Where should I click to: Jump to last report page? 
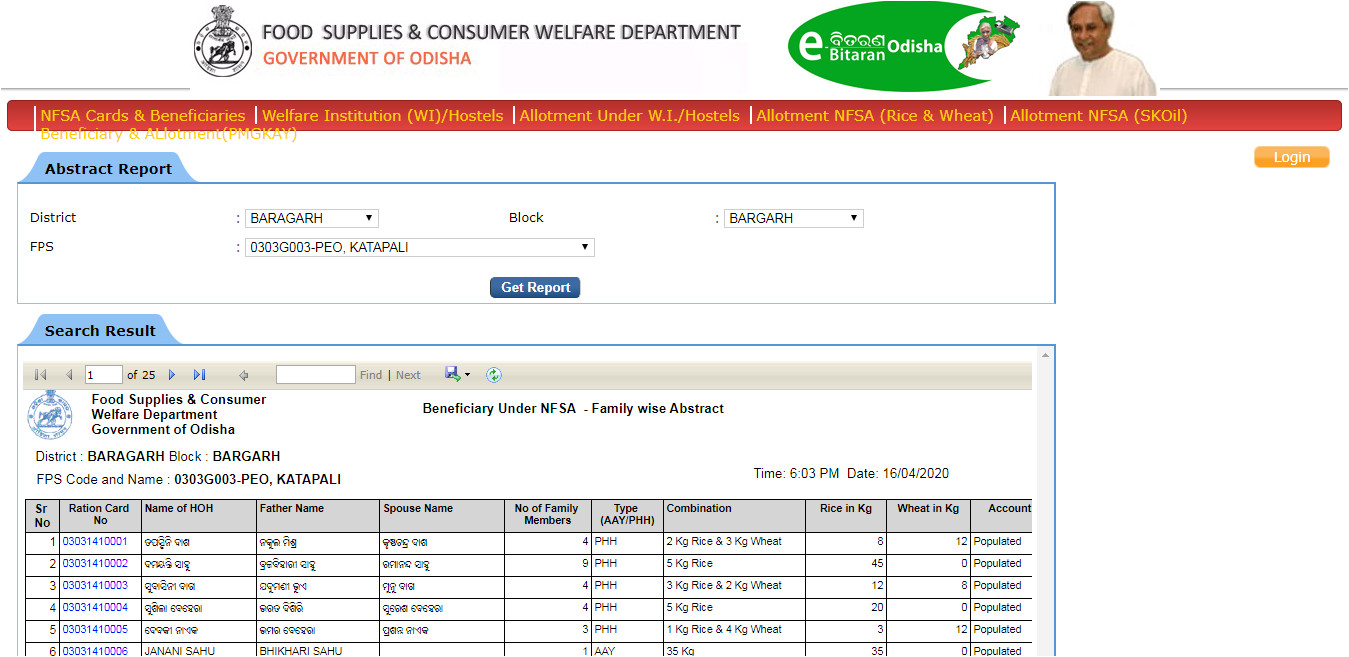199,375
